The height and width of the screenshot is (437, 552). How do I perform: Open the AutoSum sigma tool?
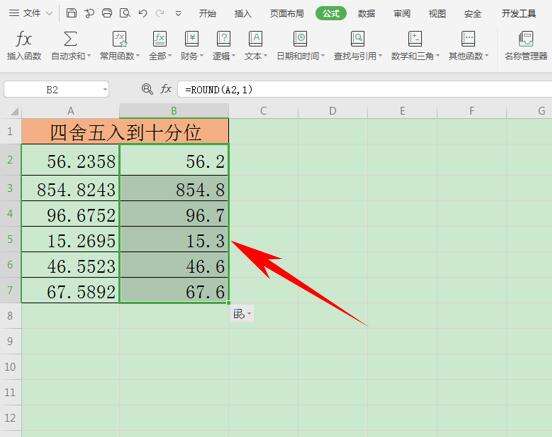point(70,39)
